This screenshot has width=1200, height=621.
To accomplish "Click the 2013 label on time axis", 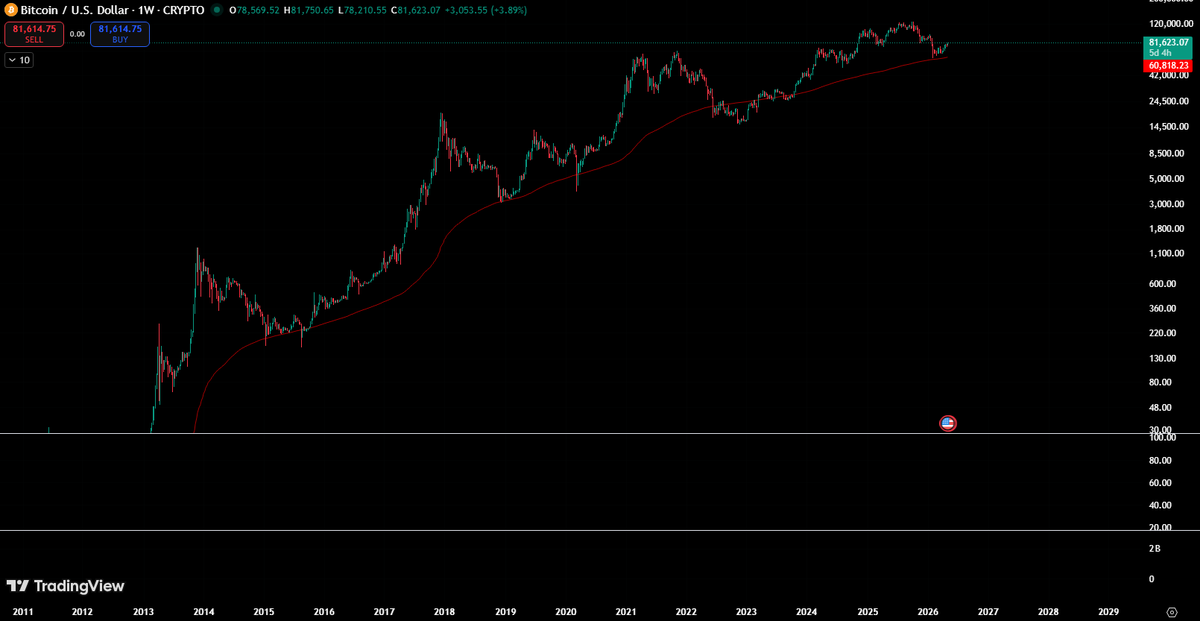I will coord(143,610).
